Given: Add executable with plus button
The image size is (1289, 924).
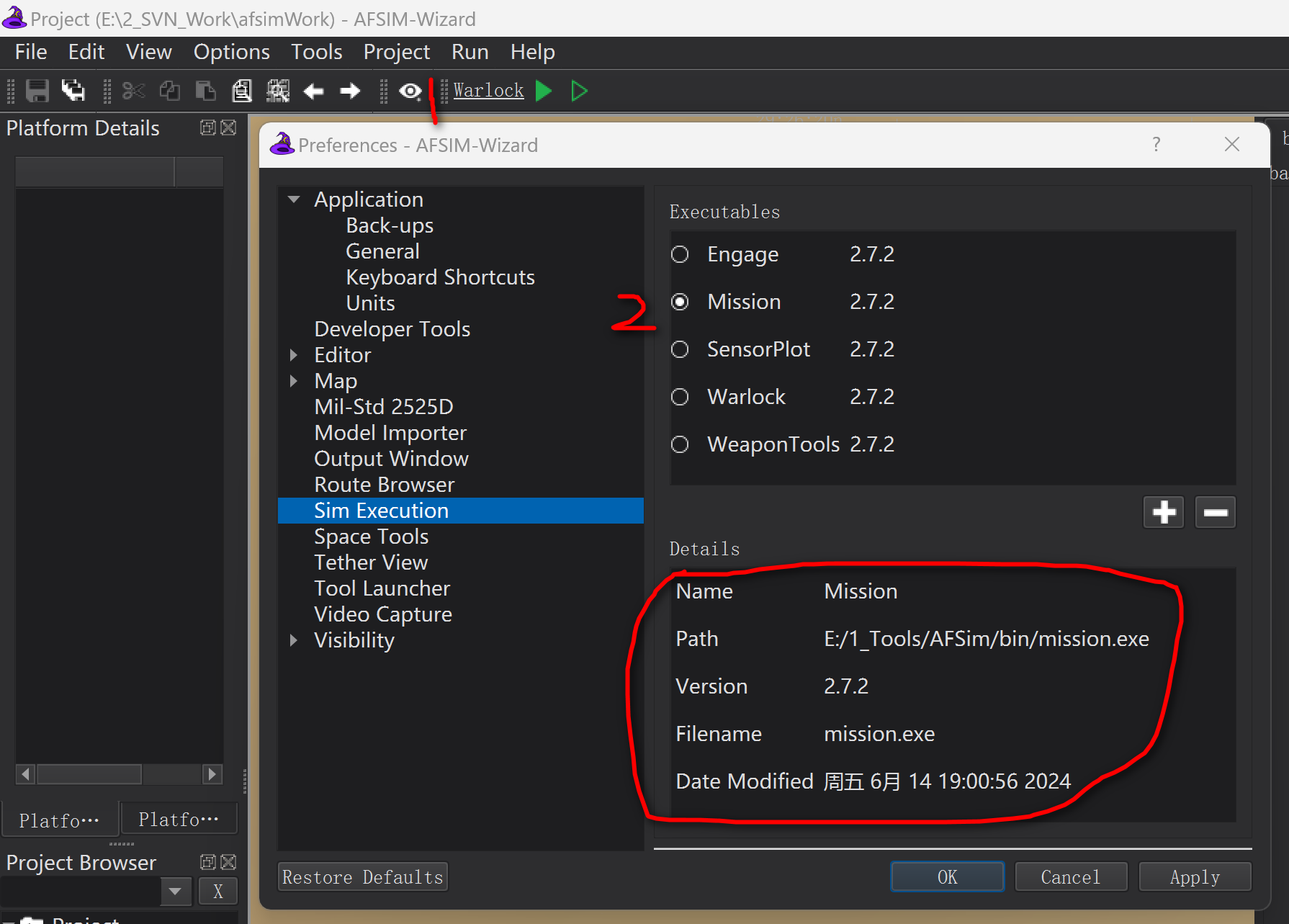Looking at the screenshot, I should 1164,512.
